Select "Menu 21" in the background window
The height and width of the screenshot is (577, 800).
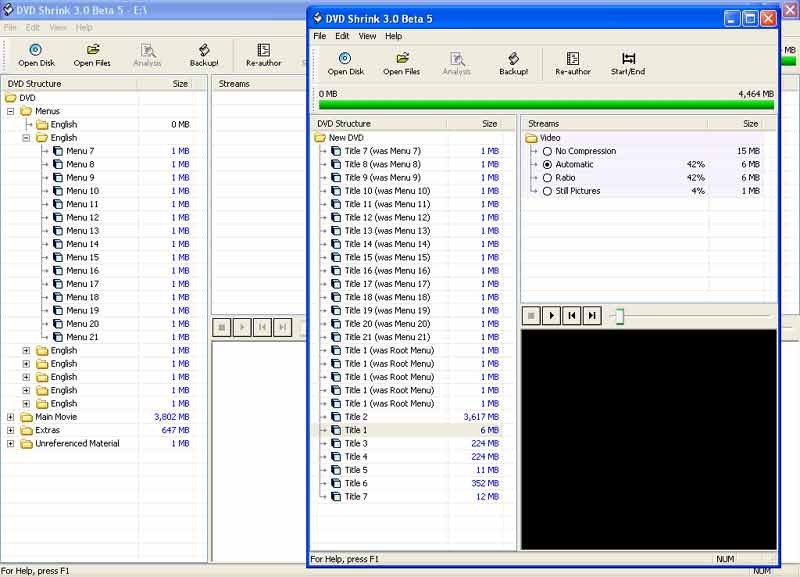82,337
